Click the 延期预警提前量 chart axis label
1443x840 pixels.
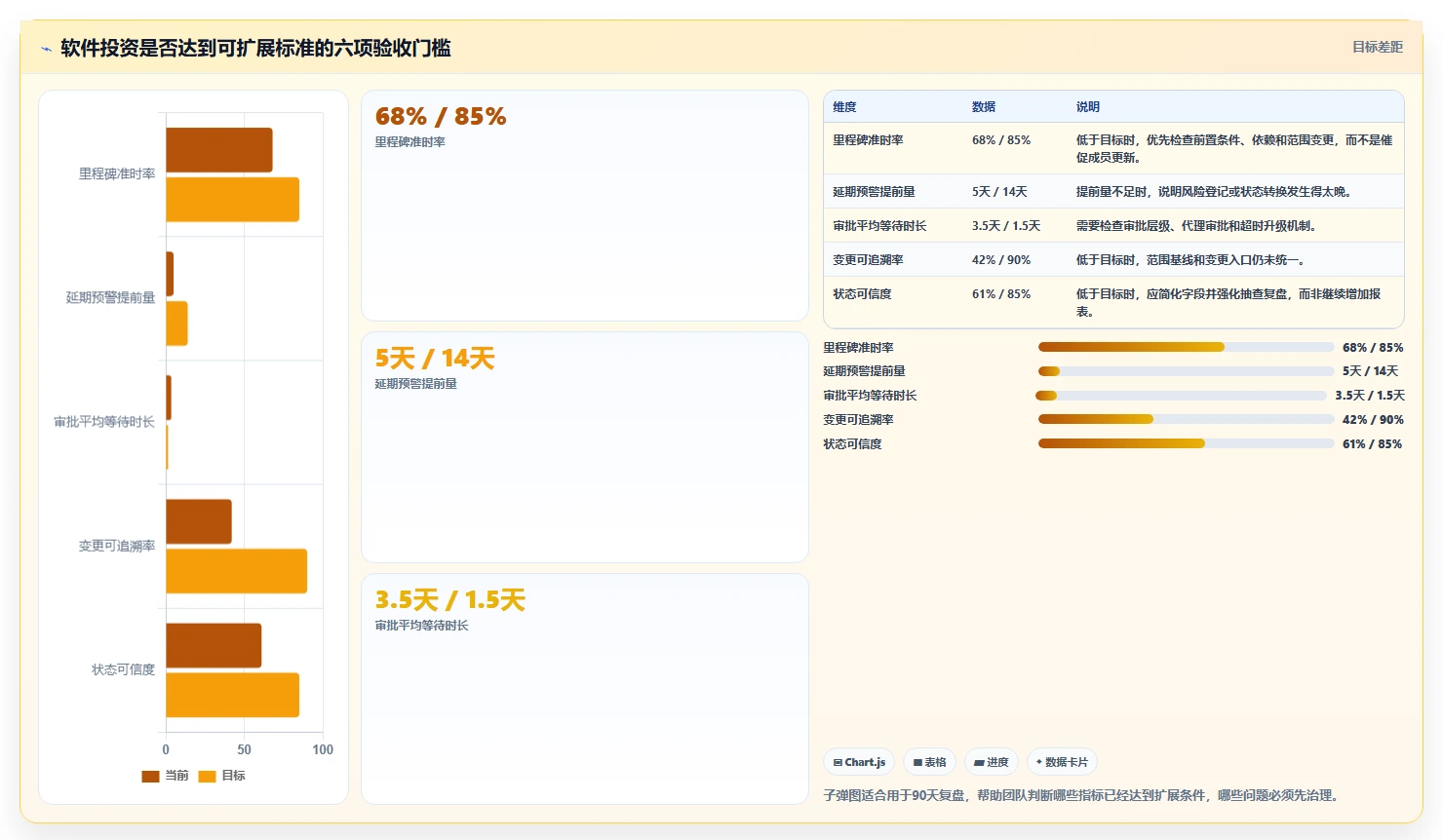coord(110,298)
